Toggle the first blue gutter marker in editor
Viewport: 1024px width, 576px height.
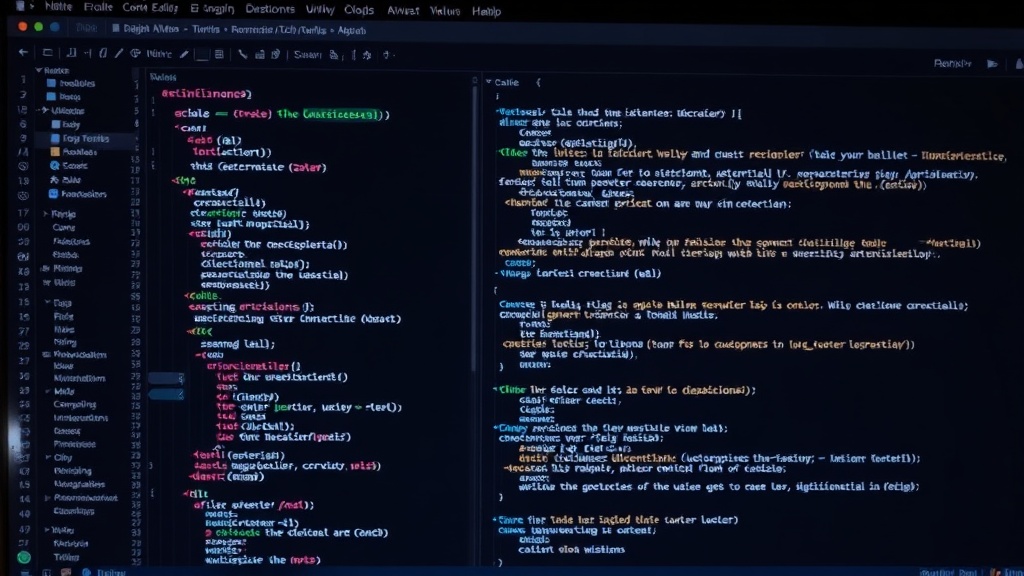click(167, 378)
